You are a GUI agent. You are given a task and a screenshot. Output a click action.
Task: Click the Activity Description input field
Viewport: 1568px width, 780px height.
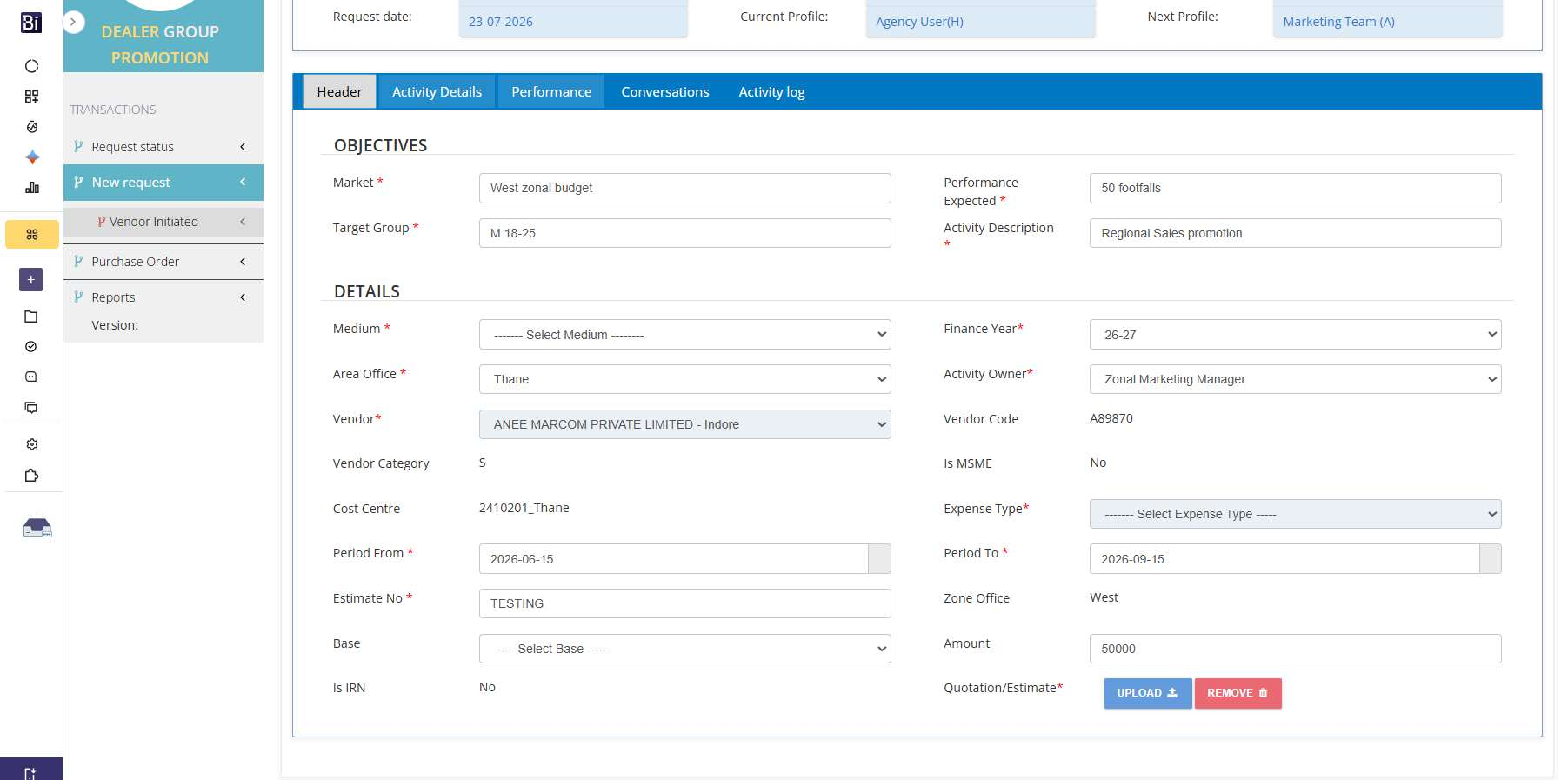[x=1295, y=233]
